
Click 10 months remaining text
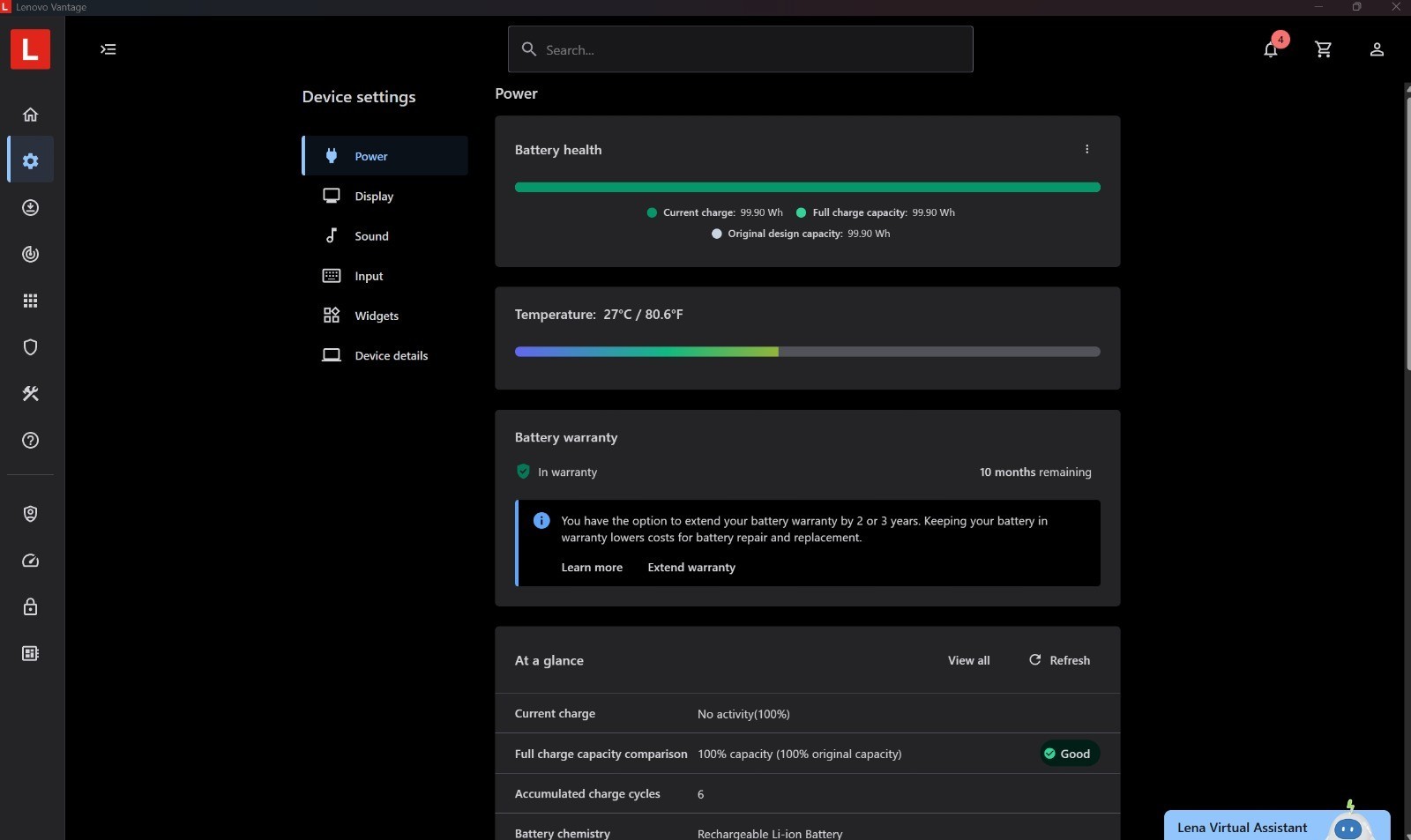click(x=1035, y=472)
